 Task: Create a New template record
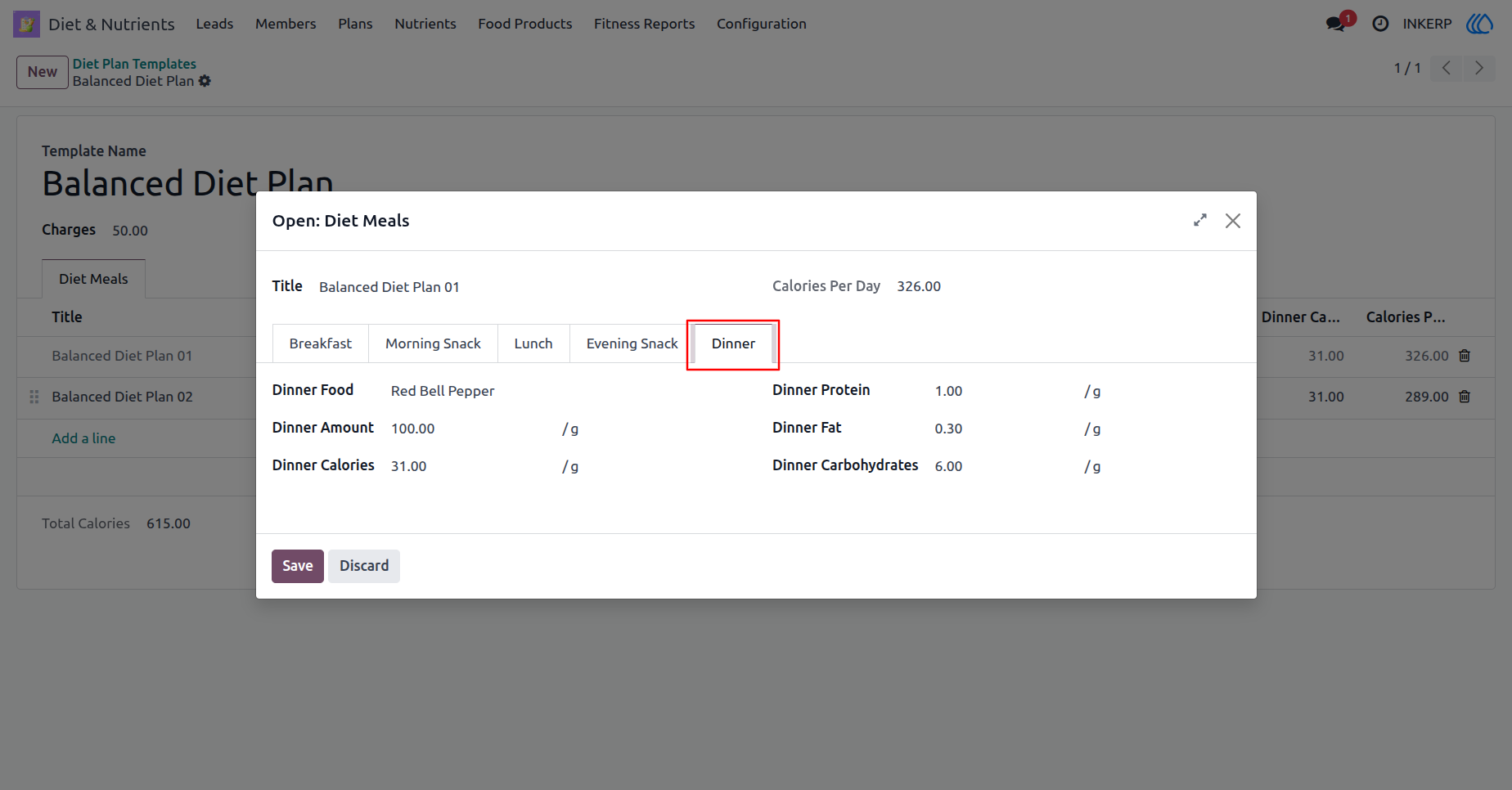tap(43, 72)
